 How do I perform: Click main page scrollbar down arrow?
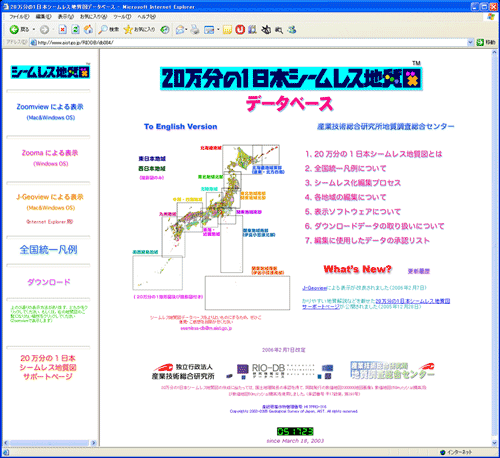point(494,443)
